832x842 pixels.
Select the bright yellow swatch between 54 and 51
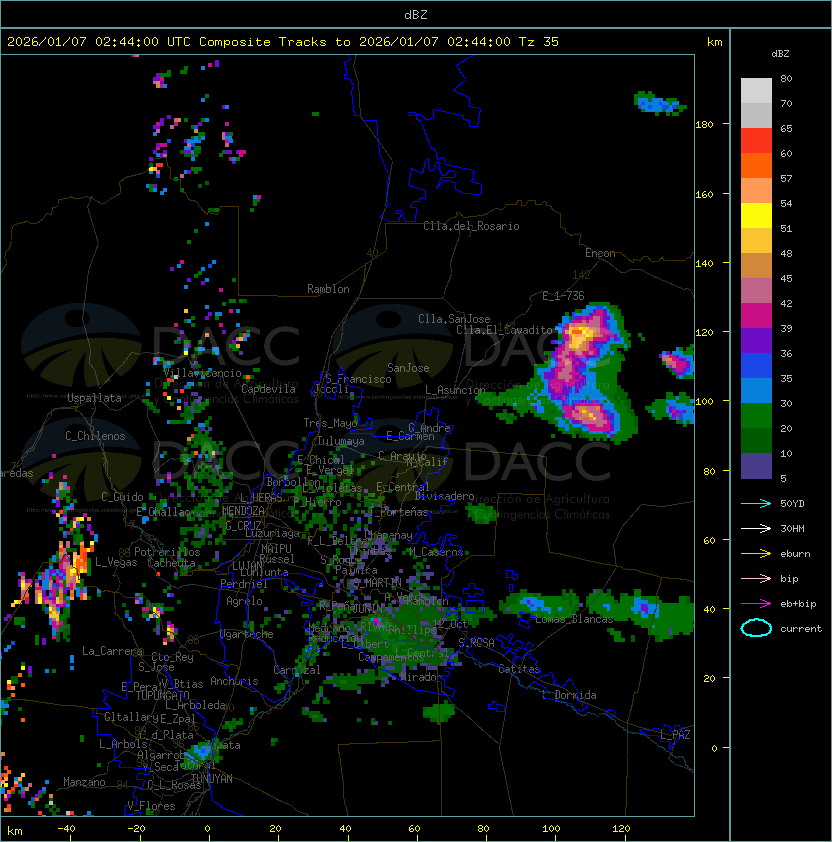756,216
